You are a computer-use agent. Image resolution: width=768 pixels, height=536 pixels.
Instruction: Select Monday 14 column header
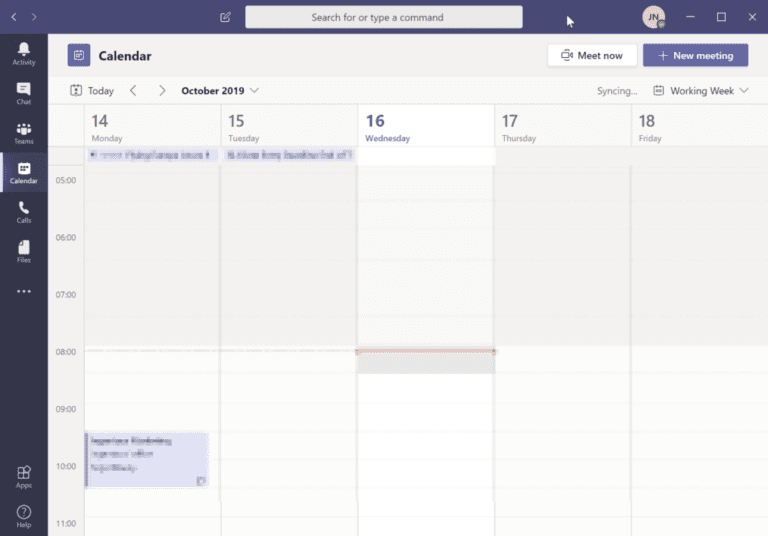pos(152,125)
